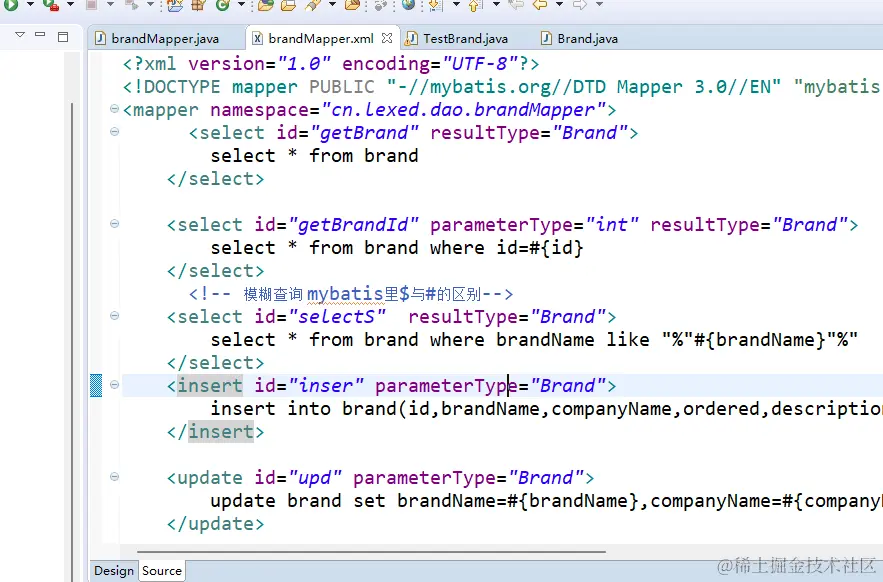Click the grey Forward navigation arrow

[579, 5]
